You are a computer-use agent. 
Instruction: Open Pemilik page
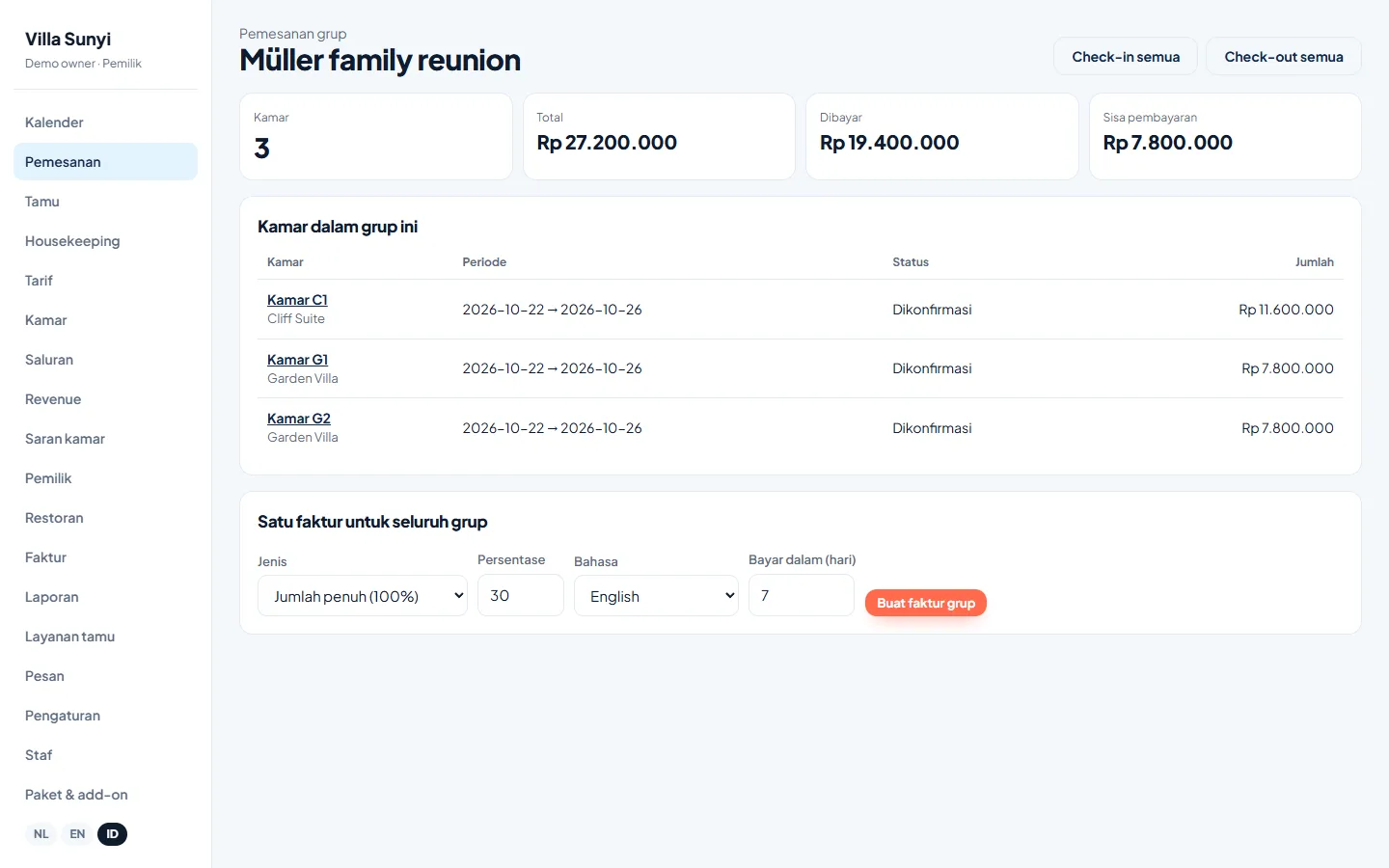(x=105, y=478)
